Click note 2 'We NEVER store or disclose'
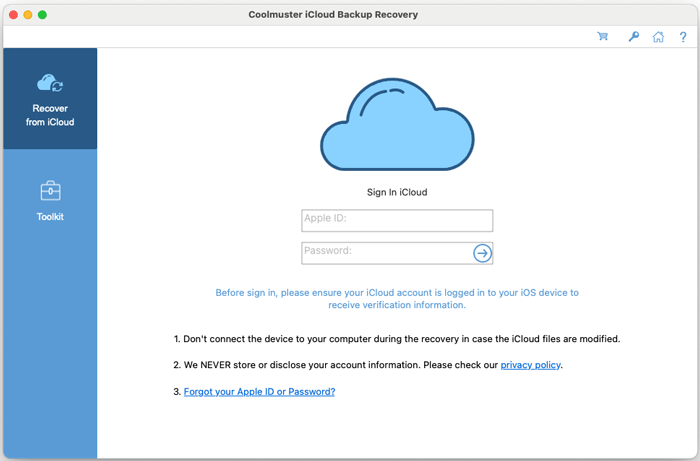This screenshot has width=700, height=461. point(368,365)
